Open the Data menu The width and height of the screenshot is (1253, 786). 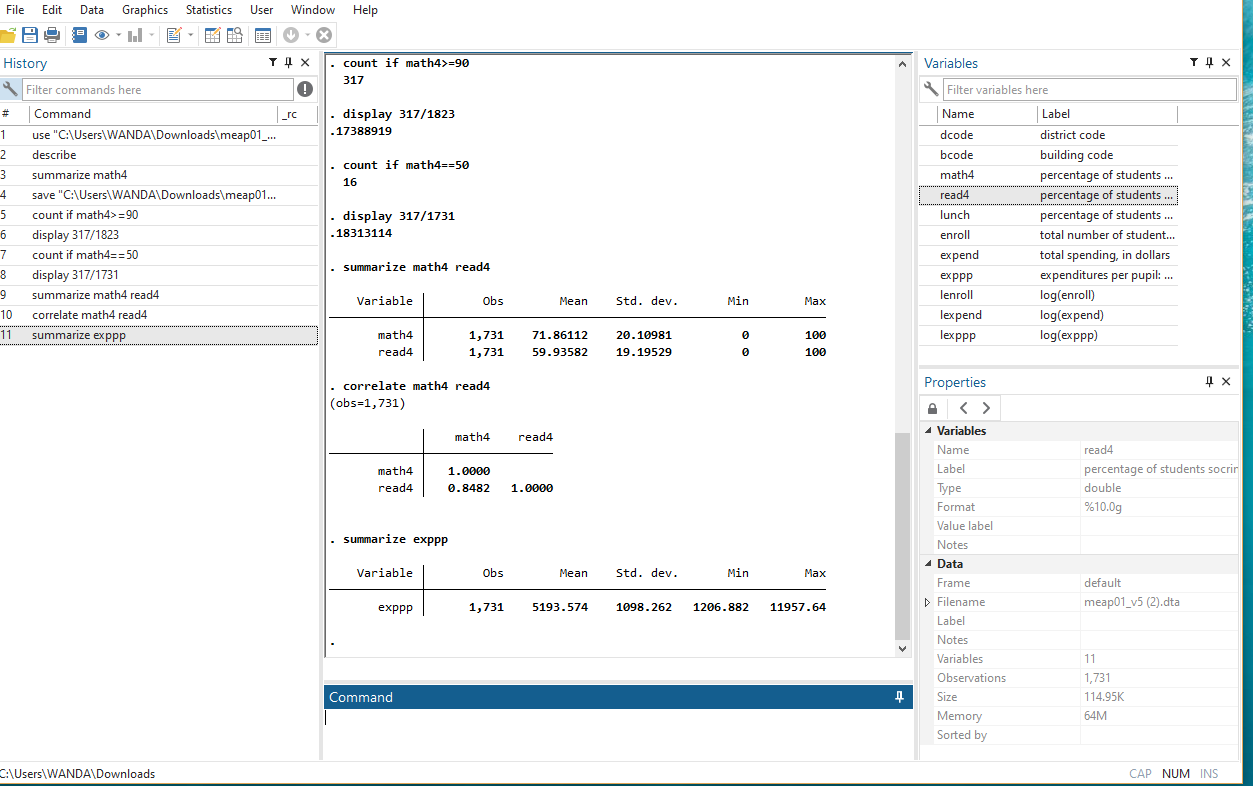tap(92, 10)
